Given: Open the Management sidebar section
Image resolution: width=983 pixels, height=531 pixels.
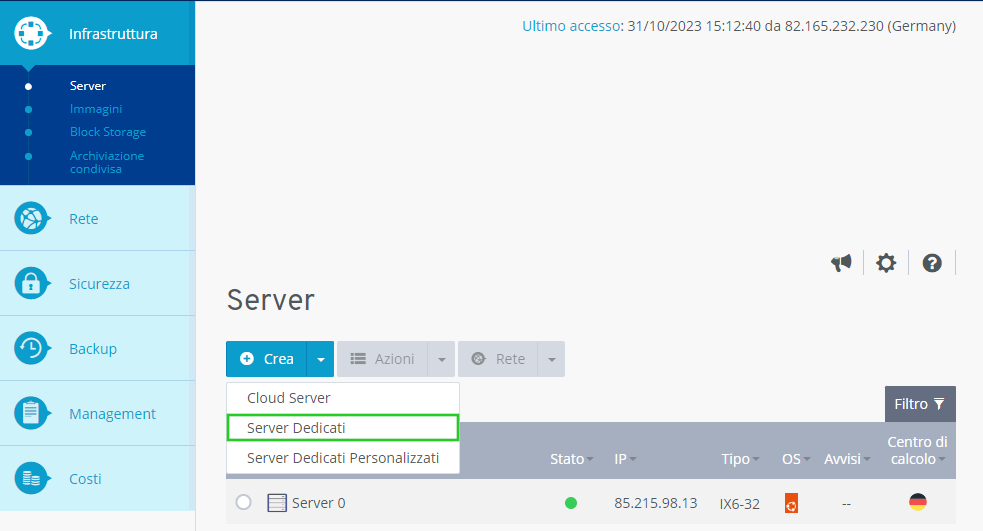Looking at the screenshot, I should (97, 413).
